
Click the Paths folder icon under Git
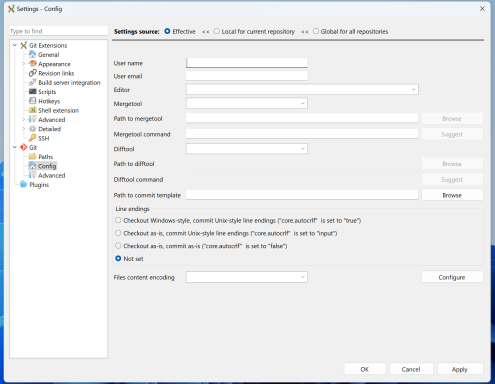pos(32,157)
